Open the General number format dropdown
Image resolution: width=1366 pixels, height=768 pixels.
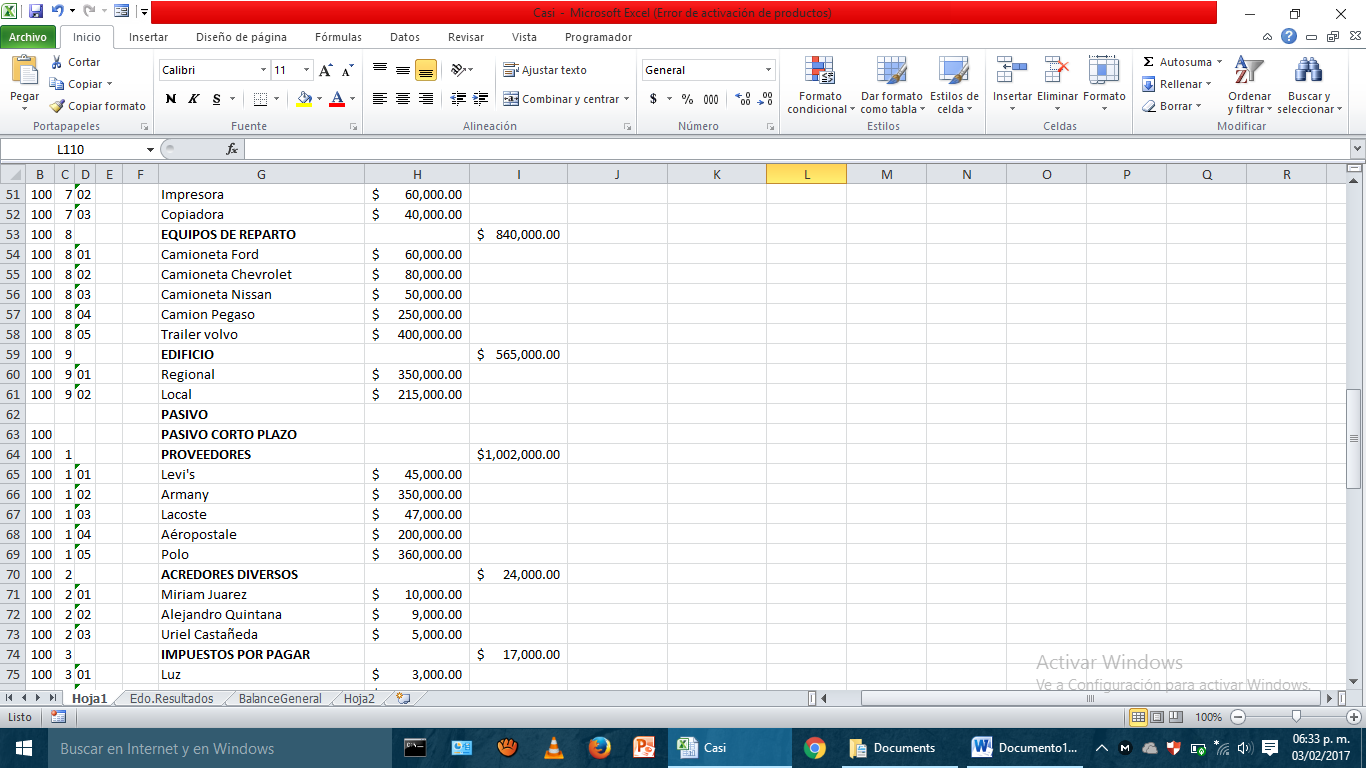[770, 70]
